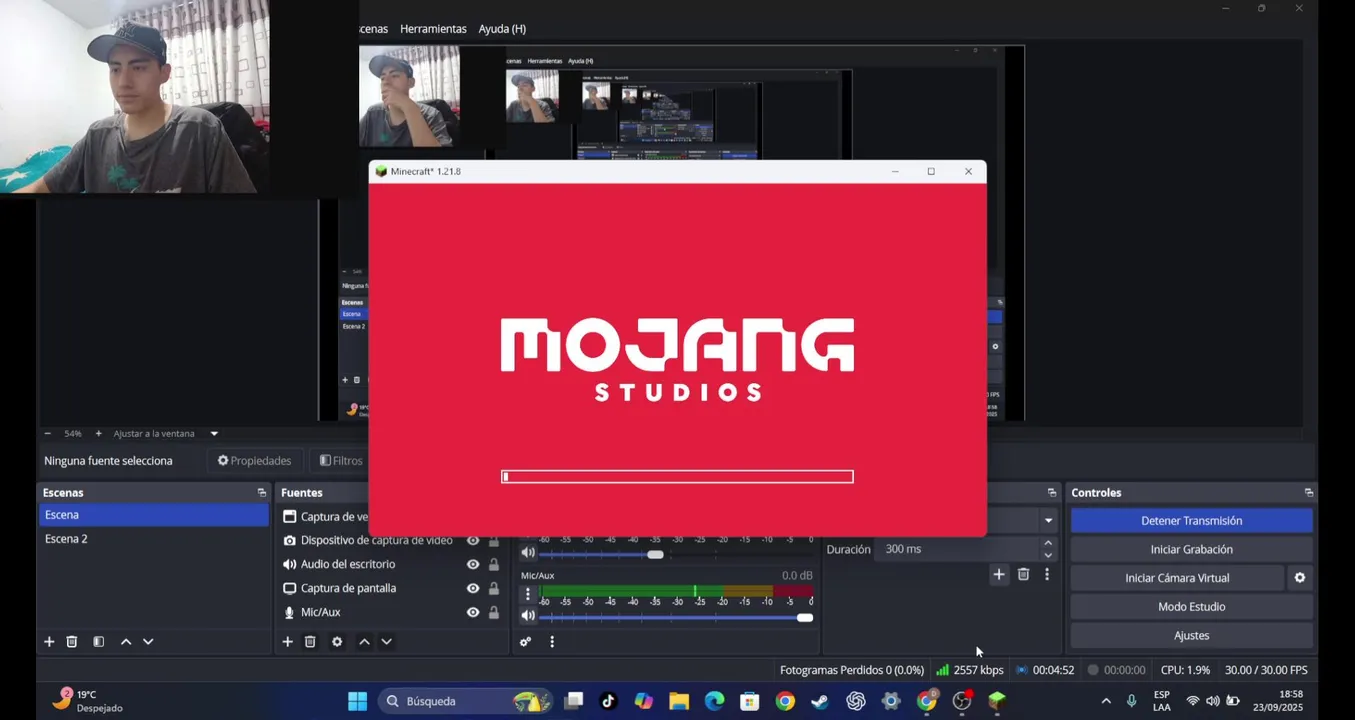The height and width of the screenshot is (720, 1355).
Task: Open preview scaling dropdown arrow
Action: (x=214, y=434)
